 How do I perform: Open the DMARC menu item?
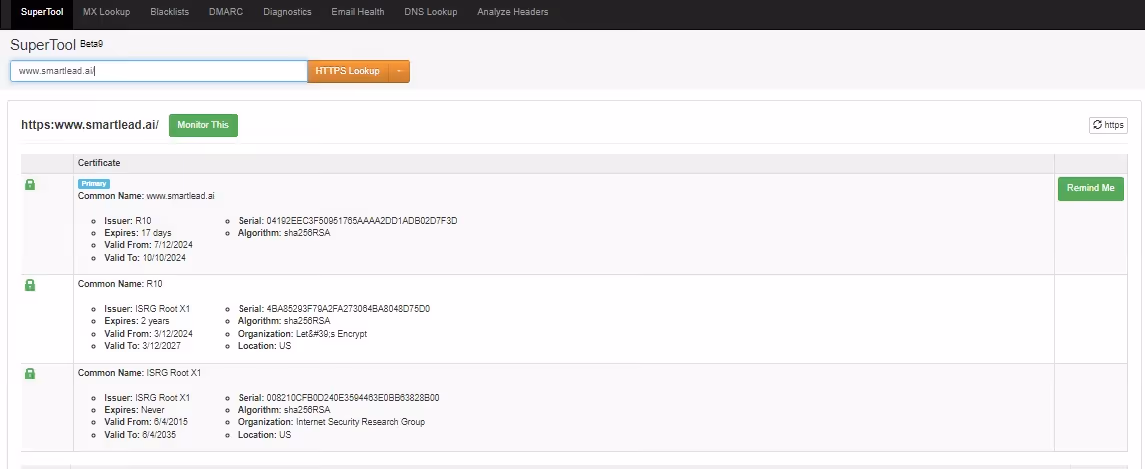pyautogui.click(x=226, y=12)
